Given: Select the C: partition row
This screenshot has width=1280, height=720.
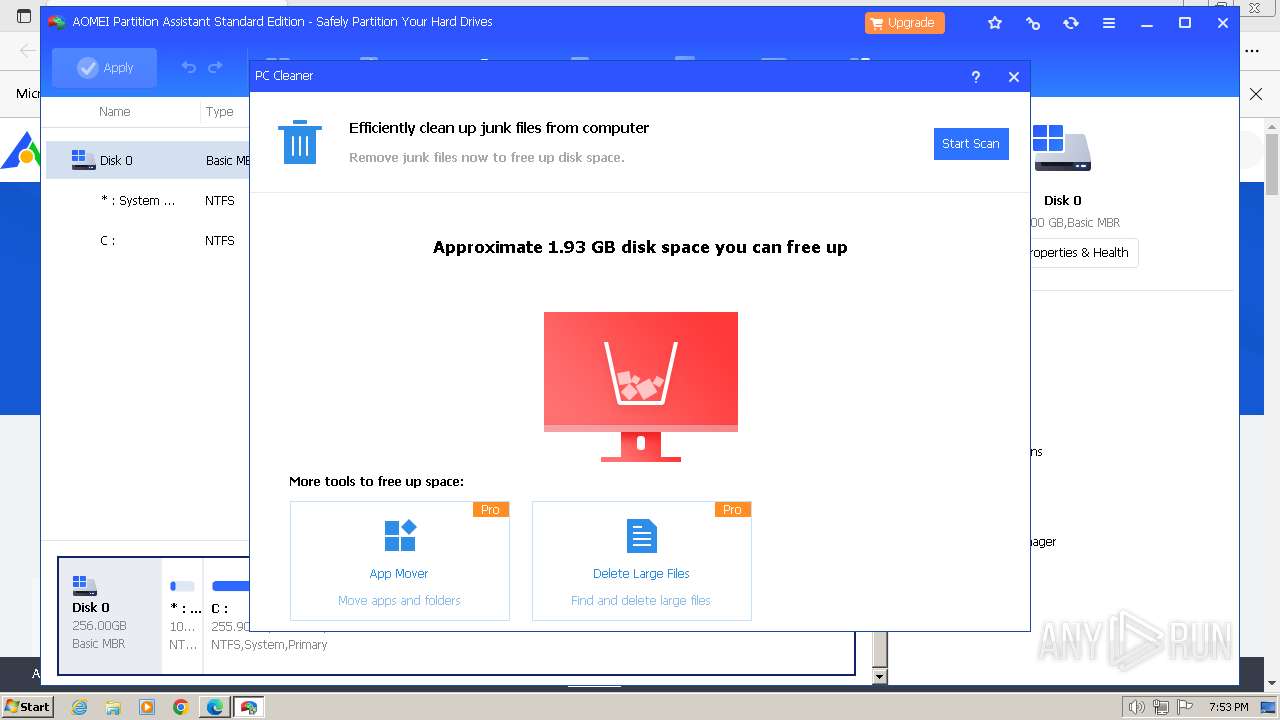Looking at the screenshot, I should pos(148,240).
